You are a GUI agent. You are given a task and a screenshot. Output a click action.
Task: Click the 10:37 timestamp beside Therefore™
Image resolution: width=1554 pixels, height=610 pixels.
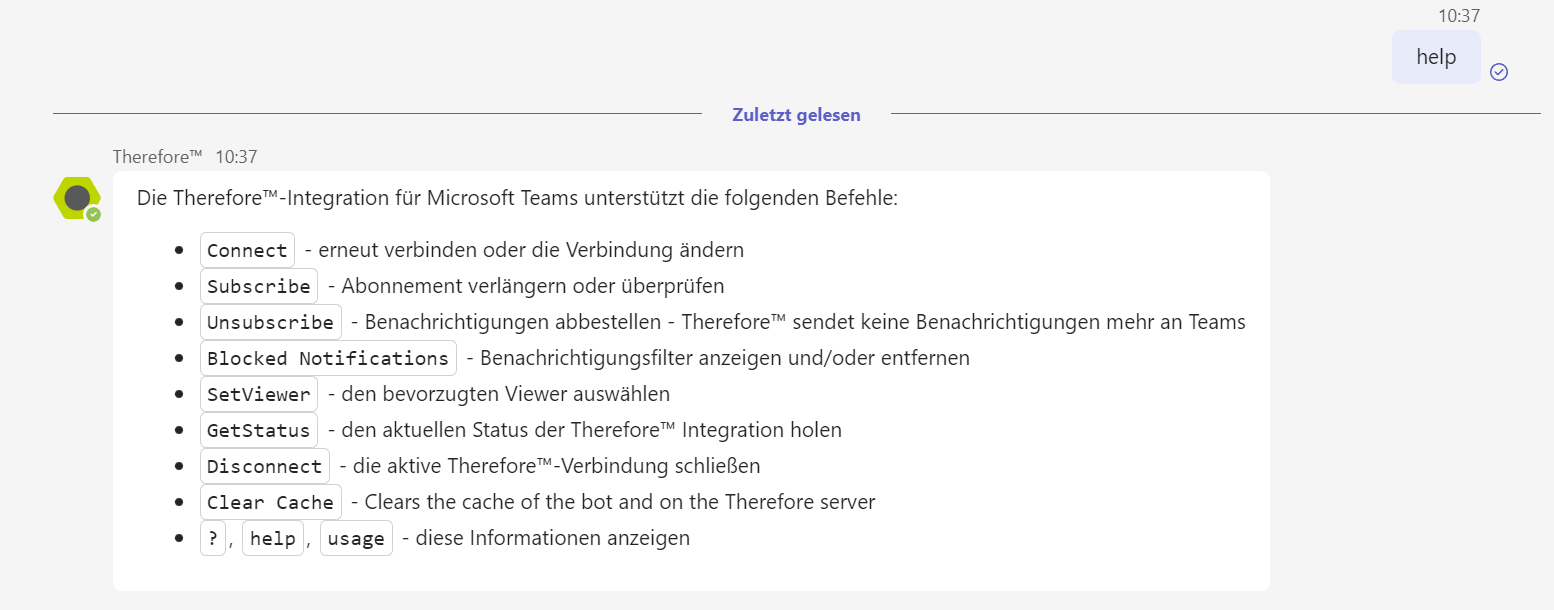point(236,156)
